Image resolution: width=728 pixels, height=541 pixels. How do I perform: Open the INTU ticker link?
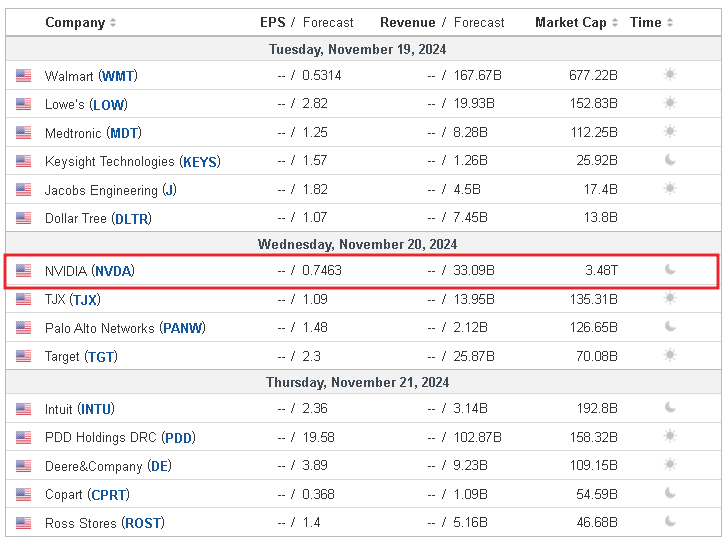coord(96,409)
